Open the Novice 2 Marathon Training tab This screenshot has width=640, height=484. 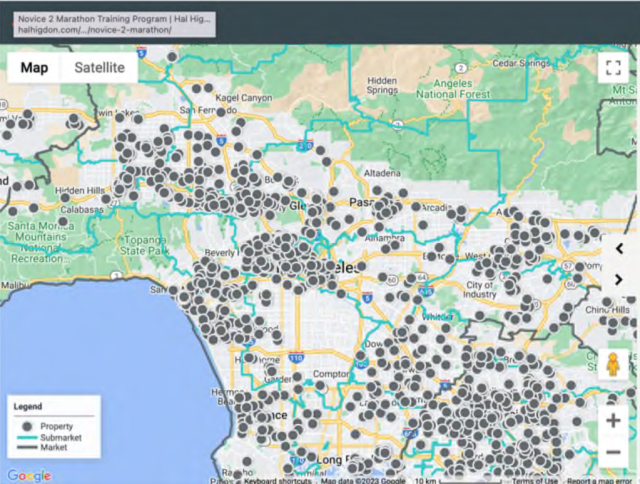pyautogui.click(x=108, y=22)
